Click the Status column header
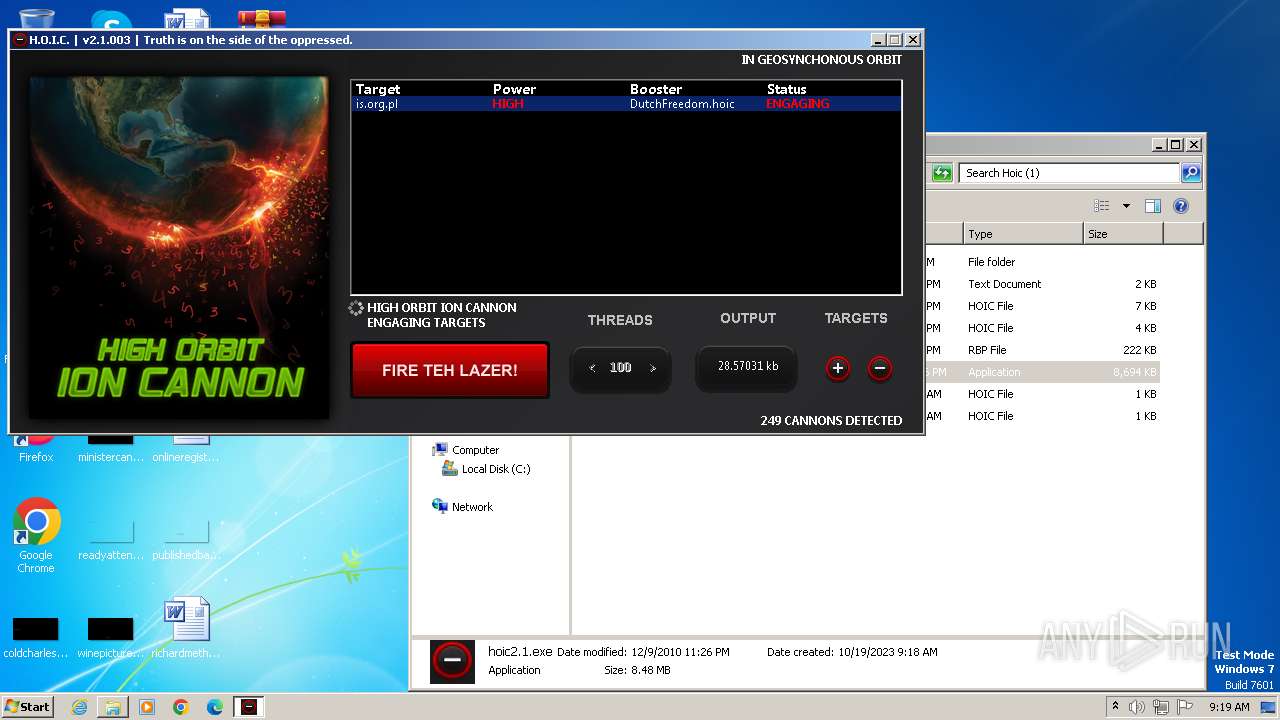Screen dimensions: 1280x720 point(787,89)
